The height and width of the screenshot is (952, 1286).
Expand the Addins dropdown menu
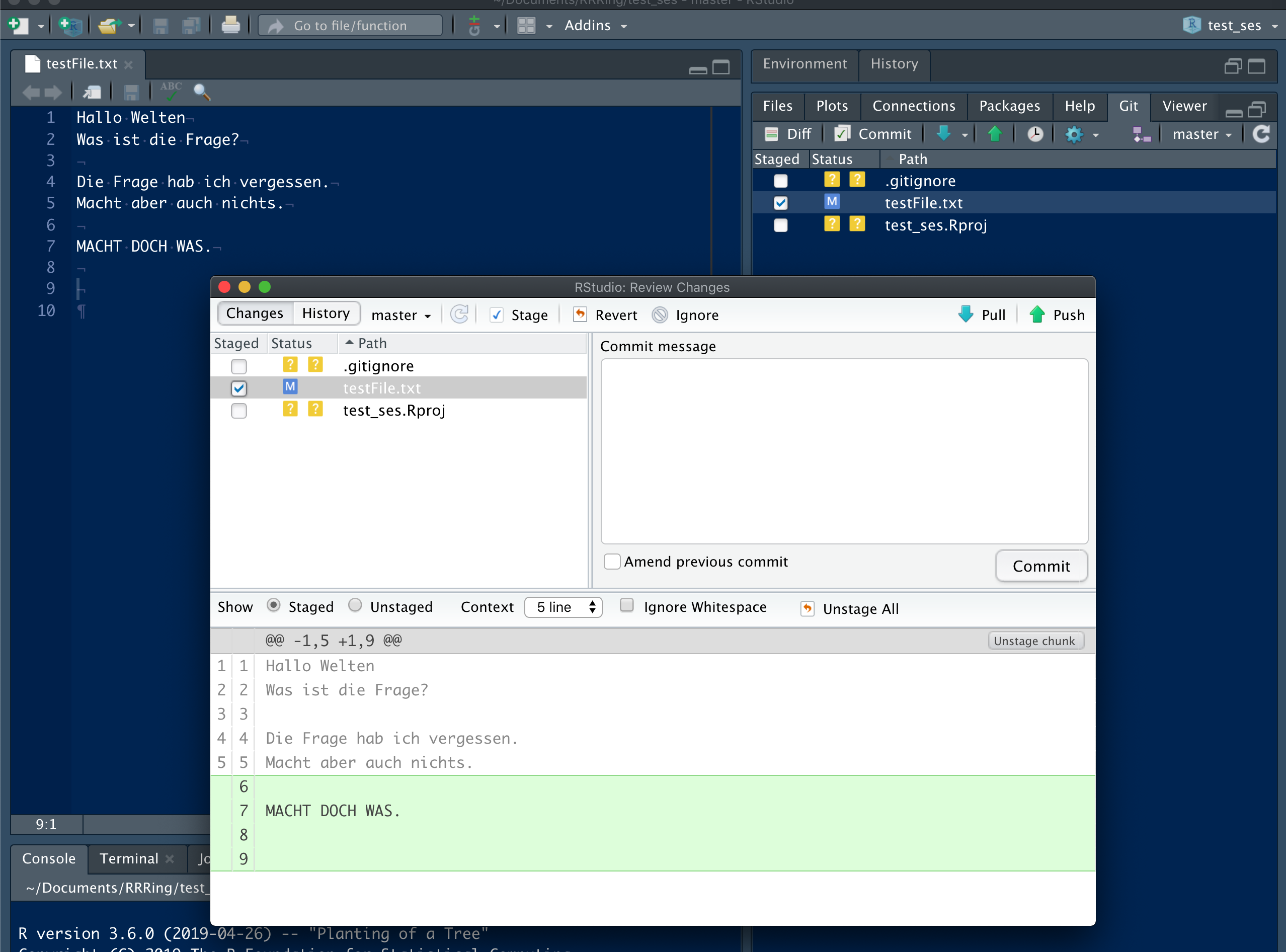click(x=595, y=25)
